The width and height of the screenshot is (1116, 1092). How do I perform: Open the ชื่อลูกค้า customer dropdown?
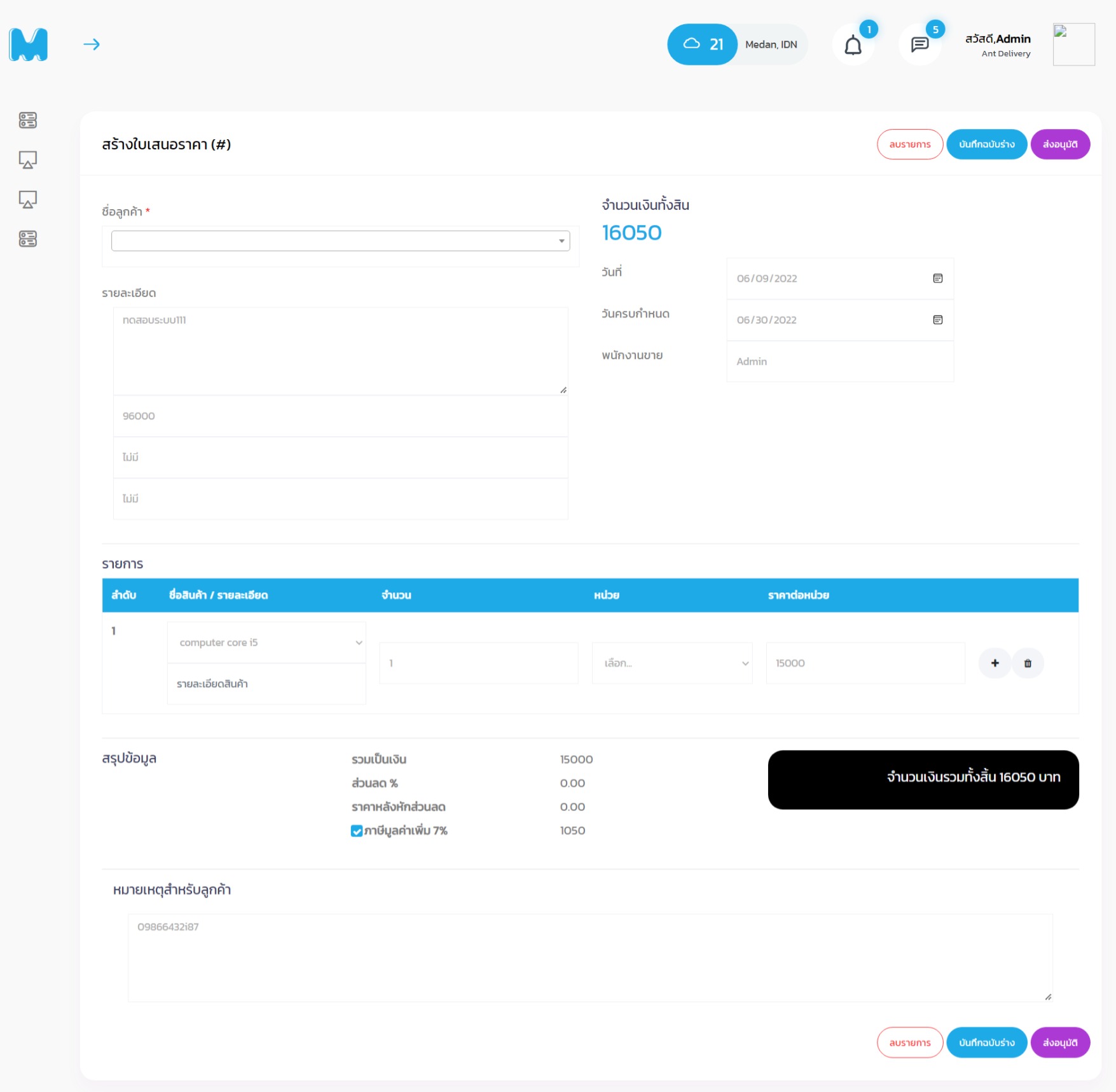click(341, 241)
